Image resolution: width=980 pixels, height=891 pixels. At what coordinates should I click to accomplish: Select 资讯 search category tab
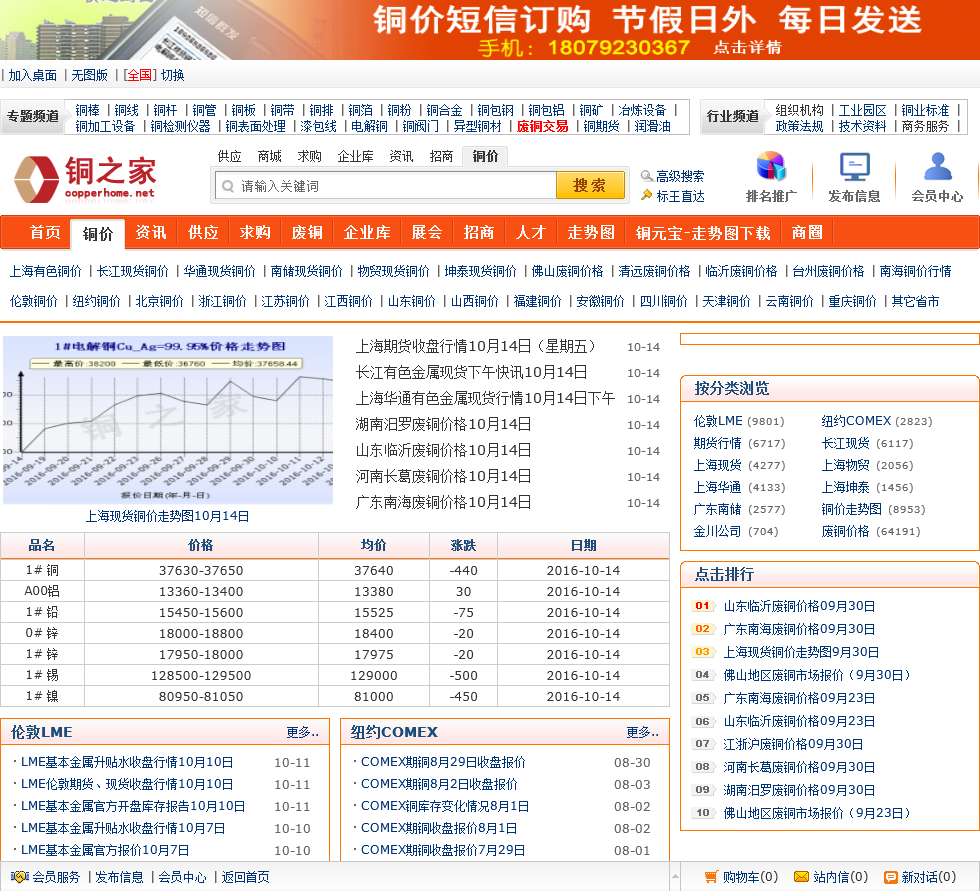[401, 156]
